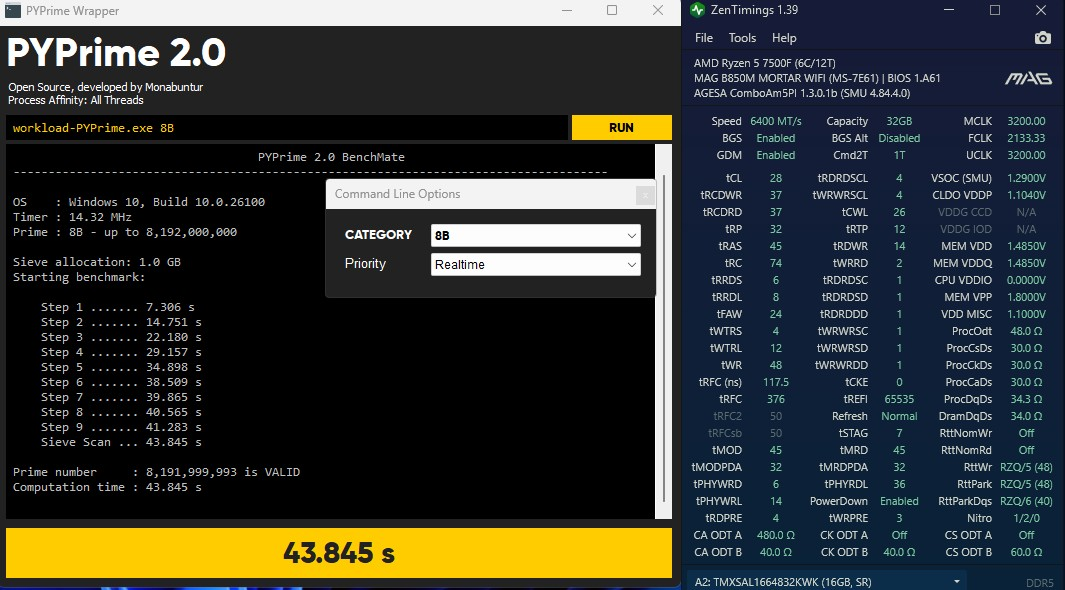Click the AGESA ComboAm5PI version line
The width and height of the screenshot is (1065, 590).
coord(801,93)
